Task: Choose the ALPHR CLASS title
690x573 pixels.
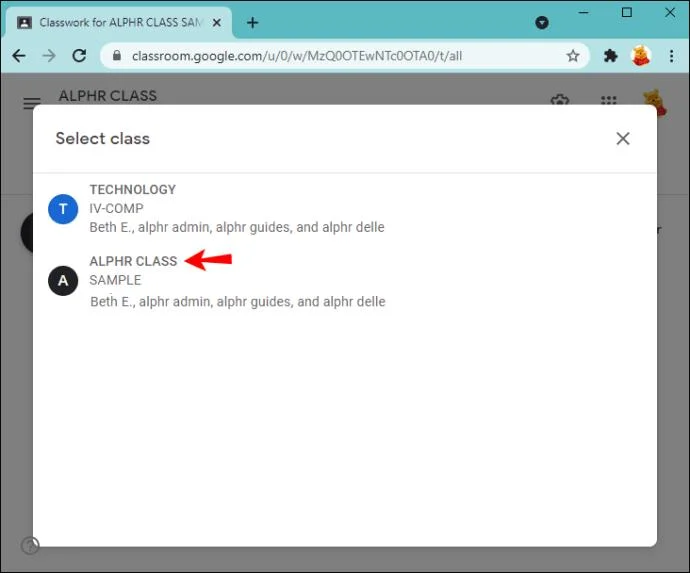Action: tap(133, 261)
